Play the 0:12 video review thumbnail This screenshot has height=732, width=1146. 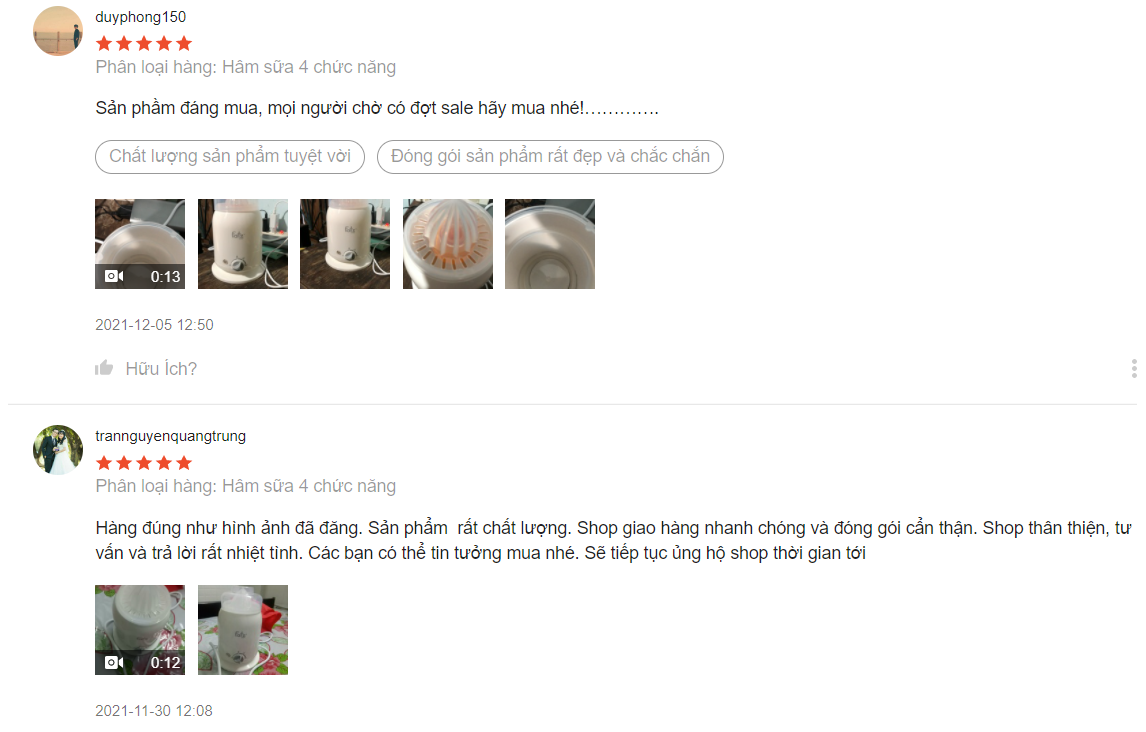pyautogui.click(x=140, y=630)
